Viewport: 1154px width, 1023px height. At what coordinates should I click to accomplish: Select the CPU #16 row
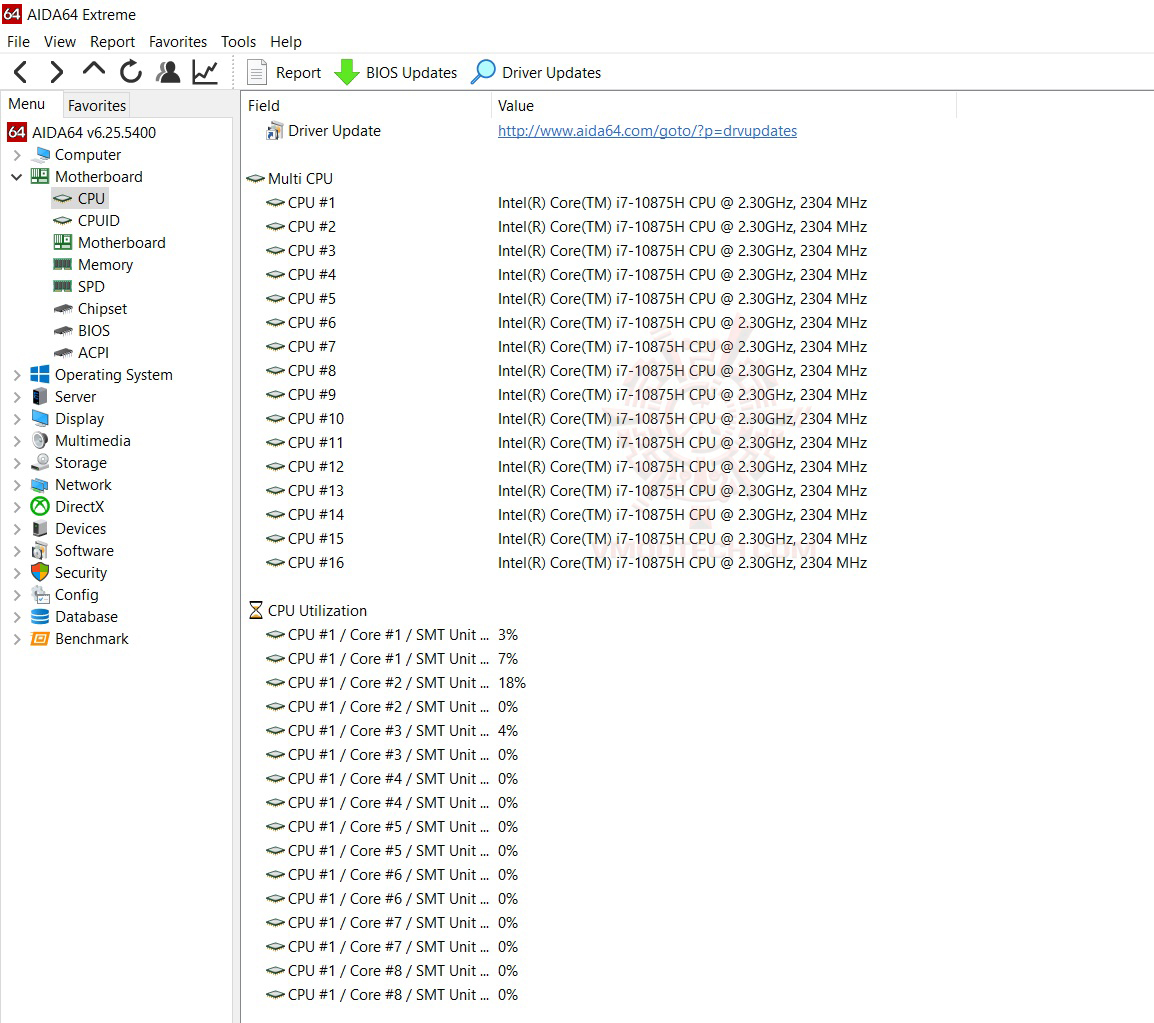point(567,563)
